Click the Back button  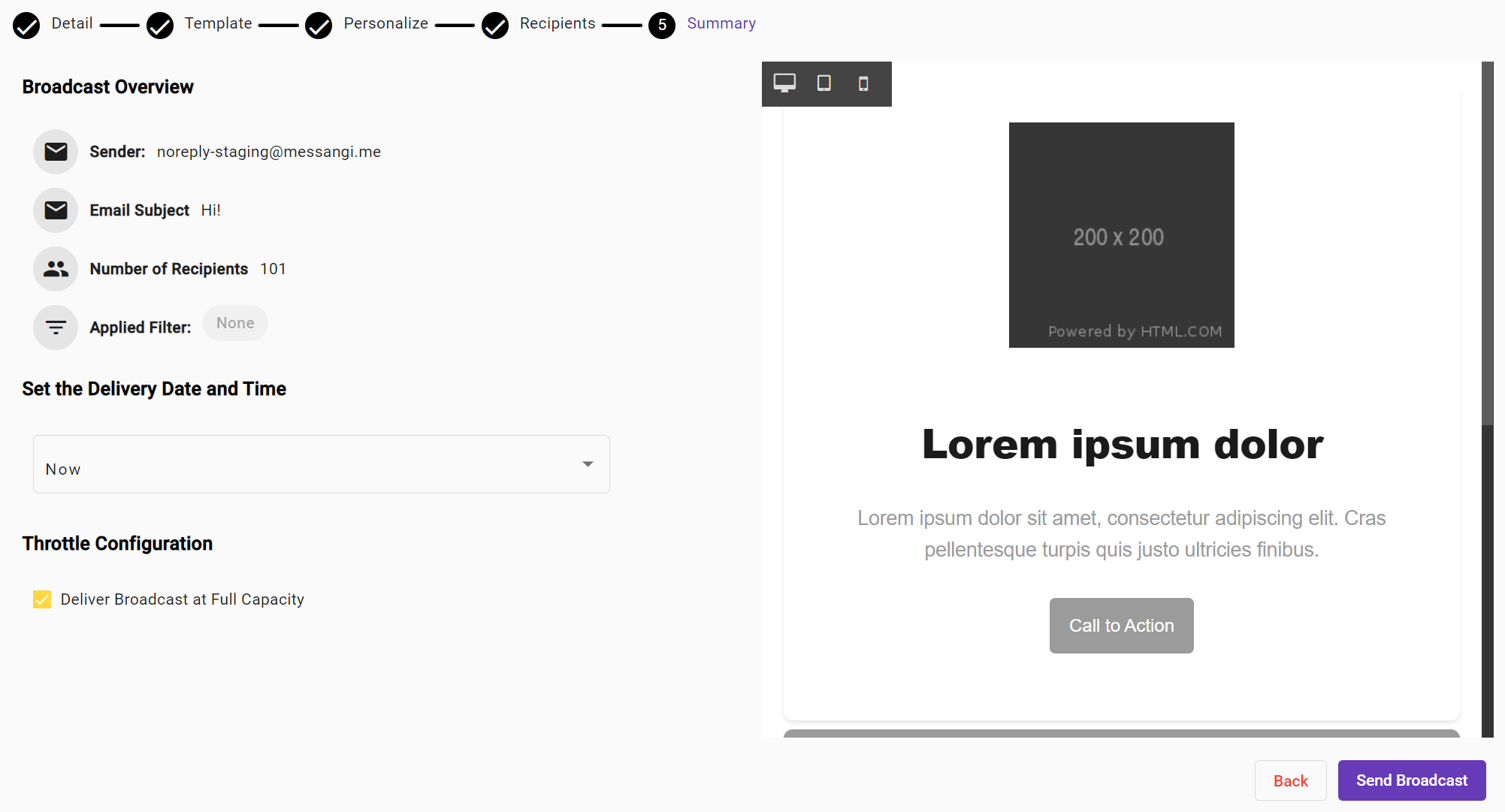1291,780
